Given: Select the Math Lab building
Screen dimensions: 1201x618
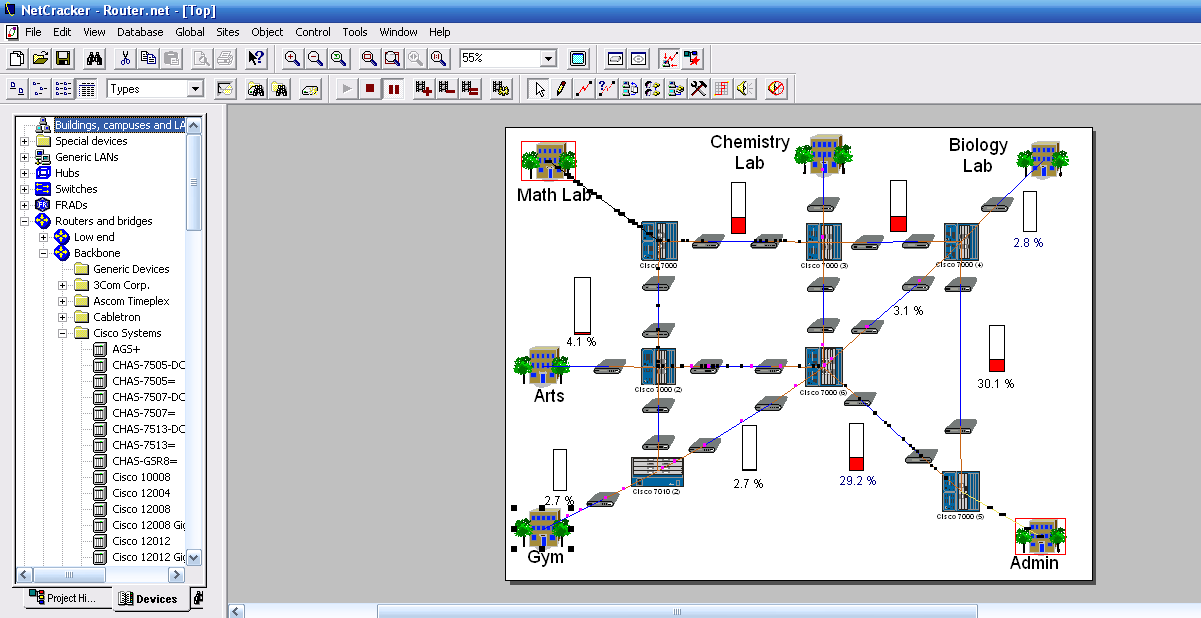Looking at the screenshot, I should coord(550,162).
